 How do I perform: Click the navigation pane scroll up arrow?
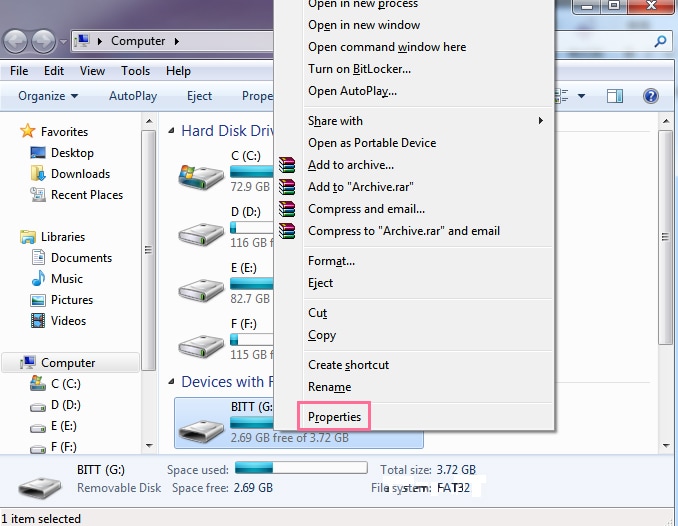149,121
